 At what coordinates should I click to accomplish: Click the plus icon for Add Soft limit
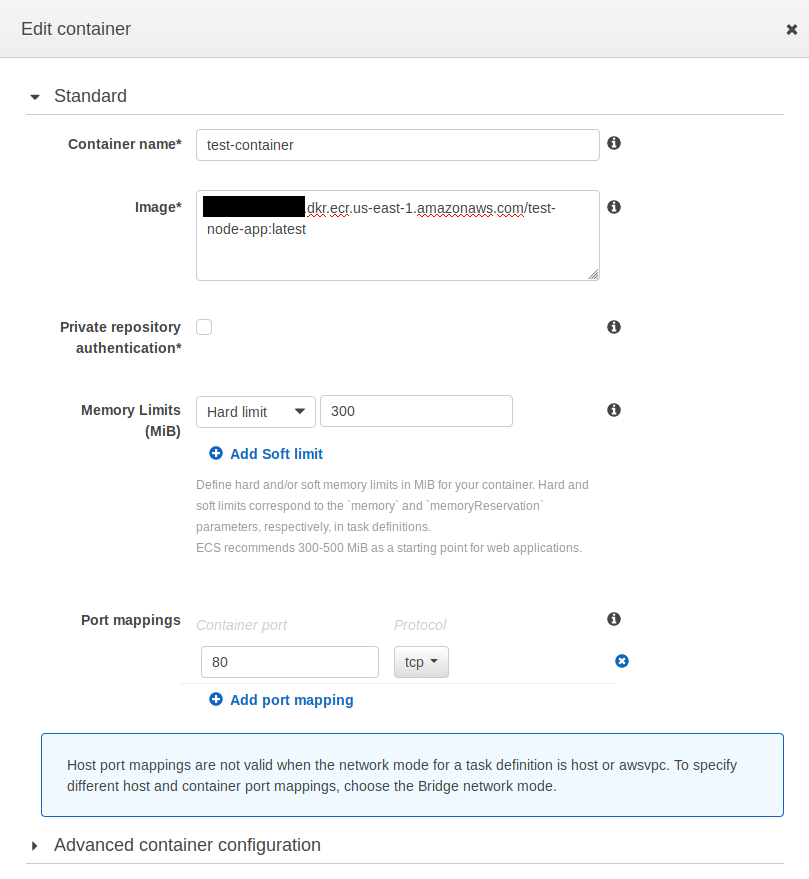[x=216, y=454]
